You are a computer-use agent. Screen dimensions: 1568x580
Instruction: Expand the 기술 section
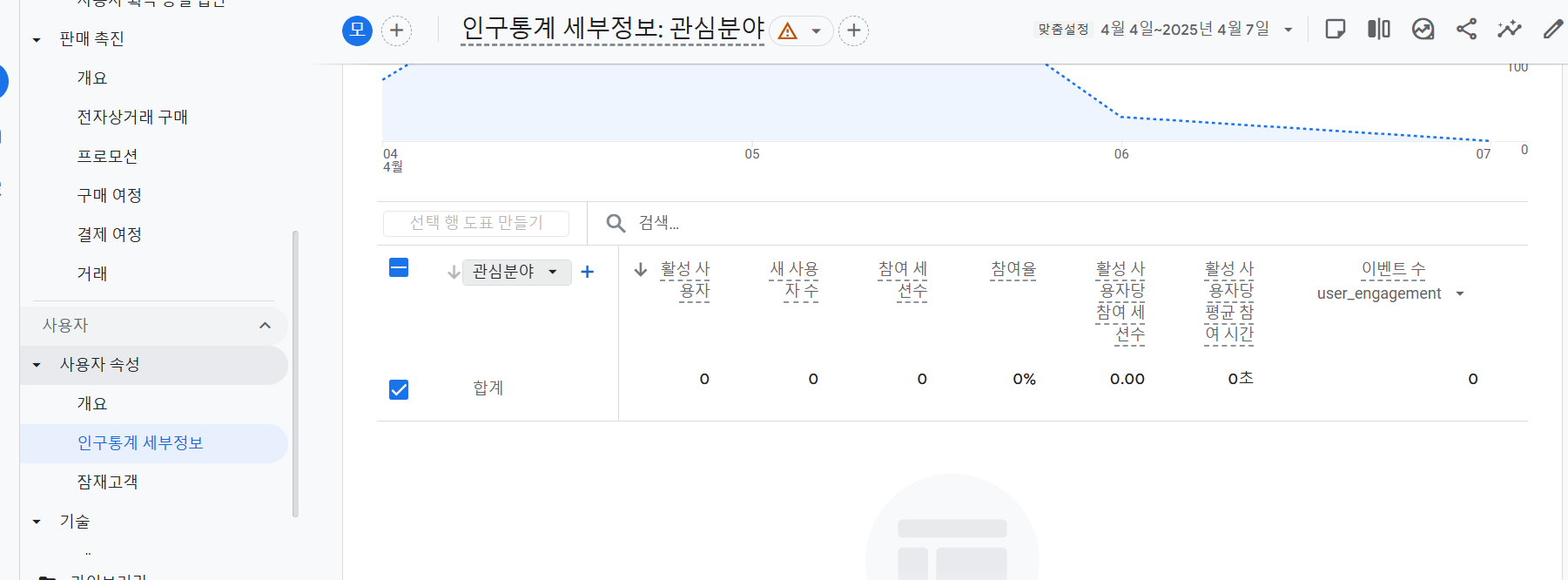coord(37,522)
